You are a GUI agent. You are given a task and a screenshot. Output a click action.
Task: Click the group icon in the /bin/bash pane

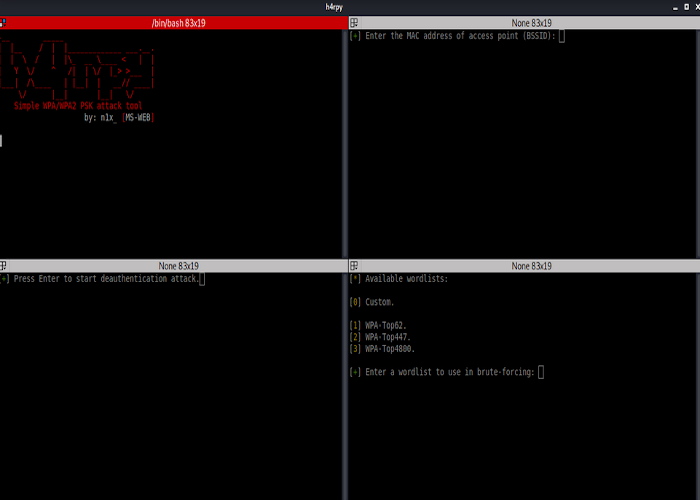[4, 23]
